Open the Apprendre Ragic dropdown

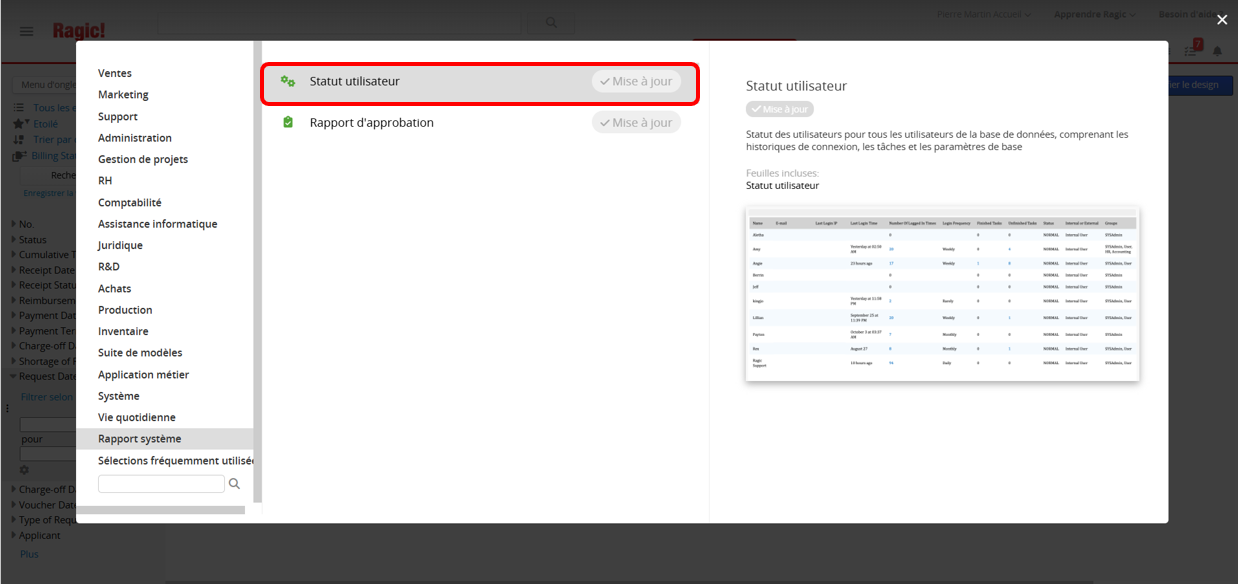[x=1094, y=14]
